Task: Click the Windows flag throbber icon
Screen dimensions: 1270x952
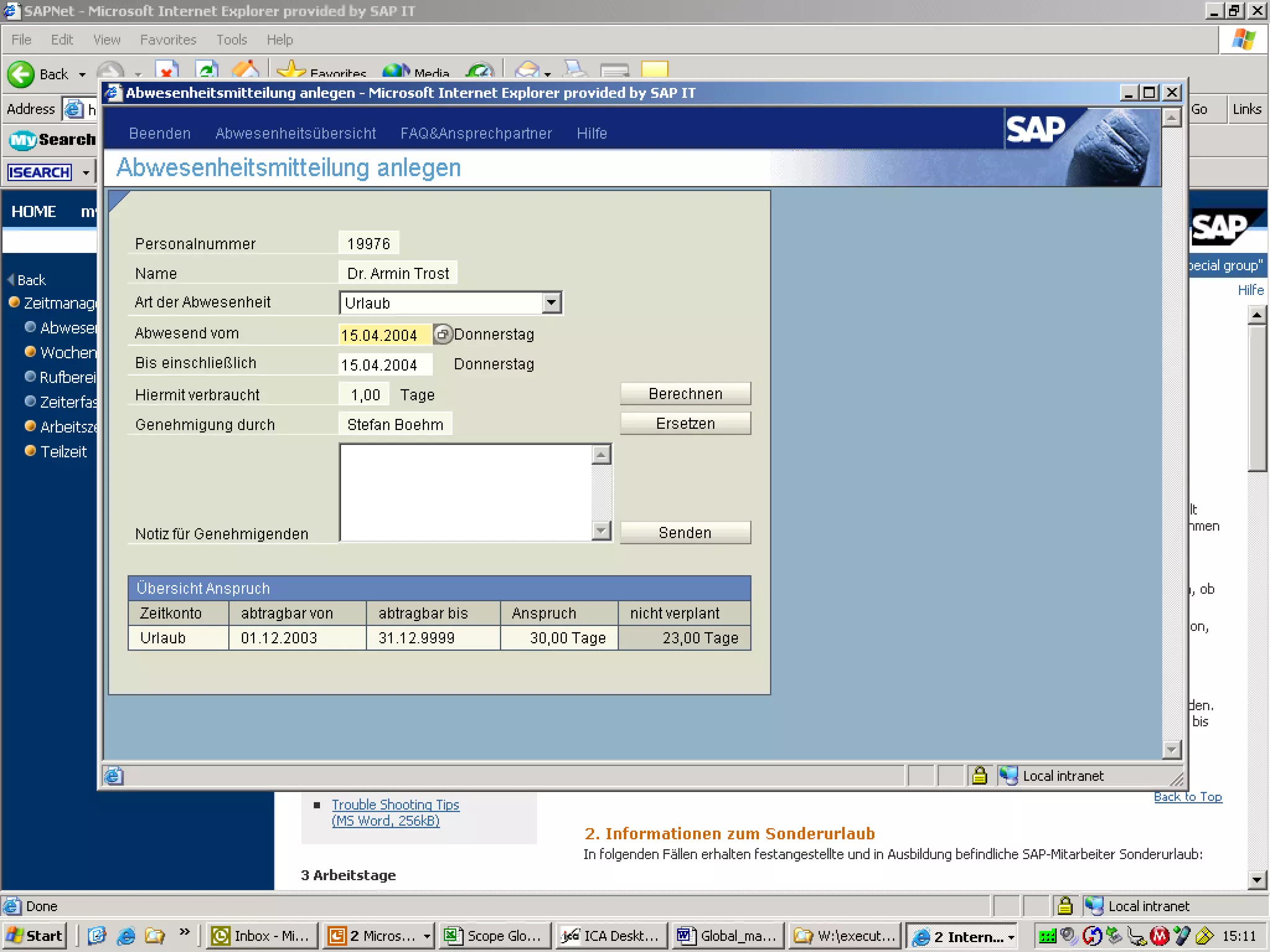Action: pyautogui.click(x=1244, y=40)
